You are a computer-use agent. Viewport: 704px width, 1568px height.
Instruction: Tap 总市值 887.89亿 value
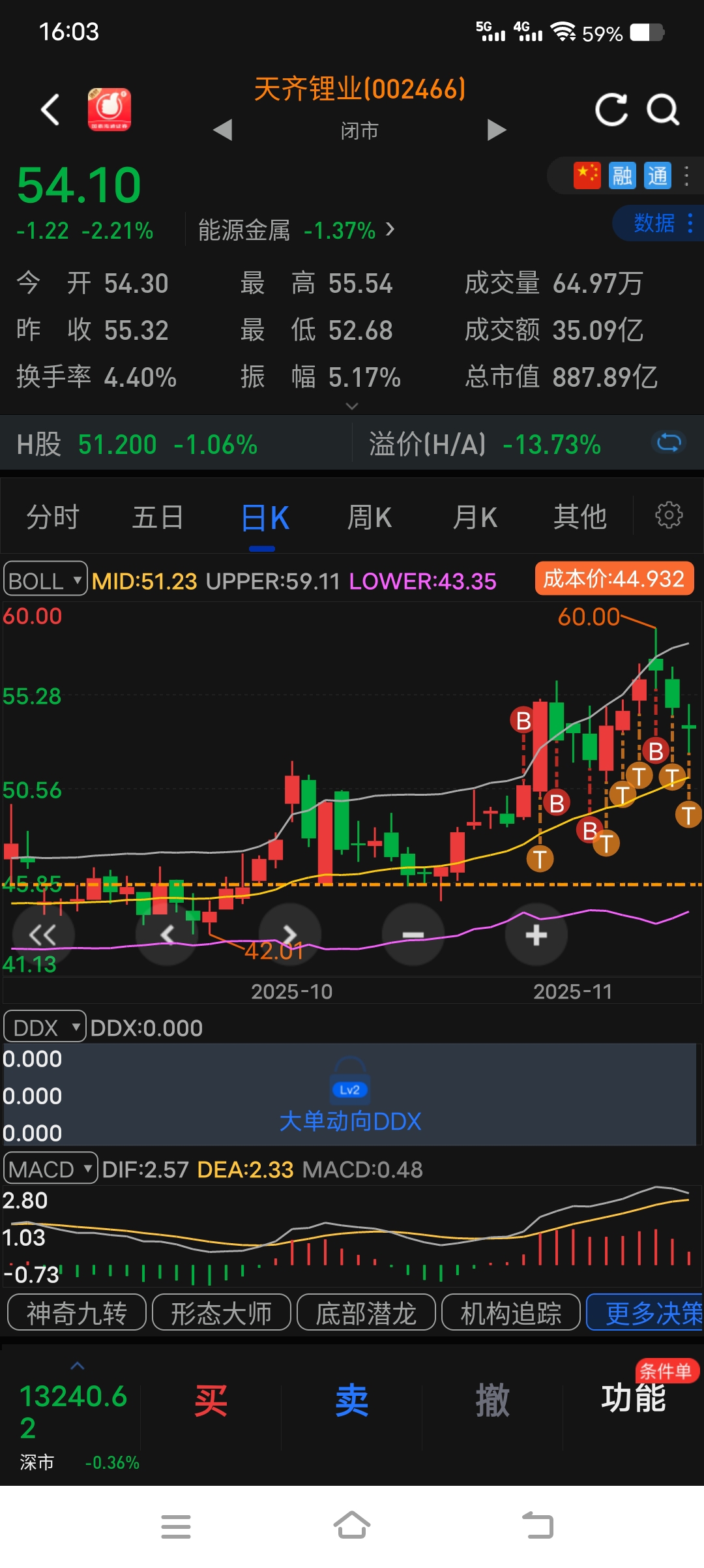(x=561, y=377)
